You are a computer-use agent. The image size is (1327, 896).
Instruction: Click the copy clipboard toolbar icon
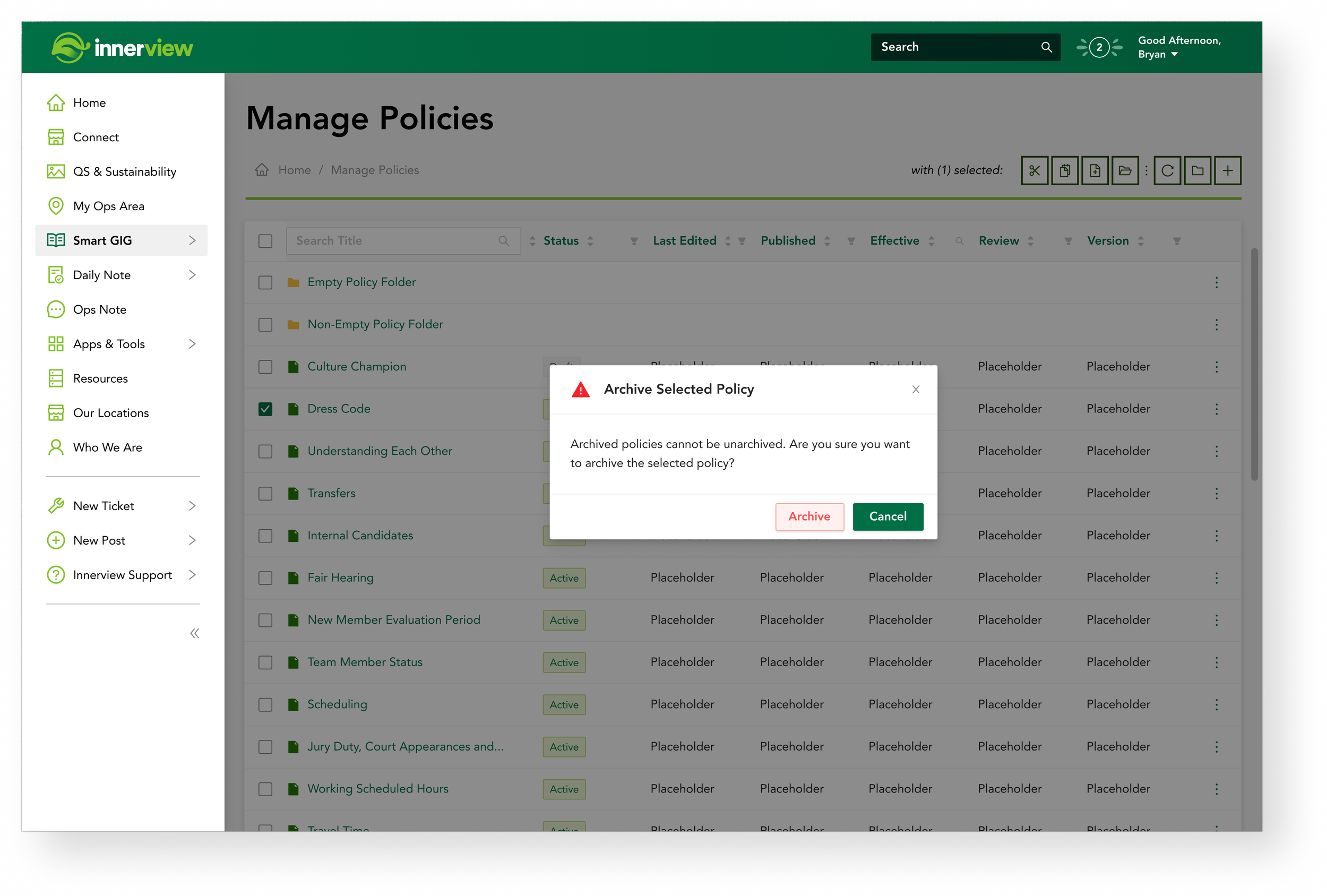click(1064, 170)
